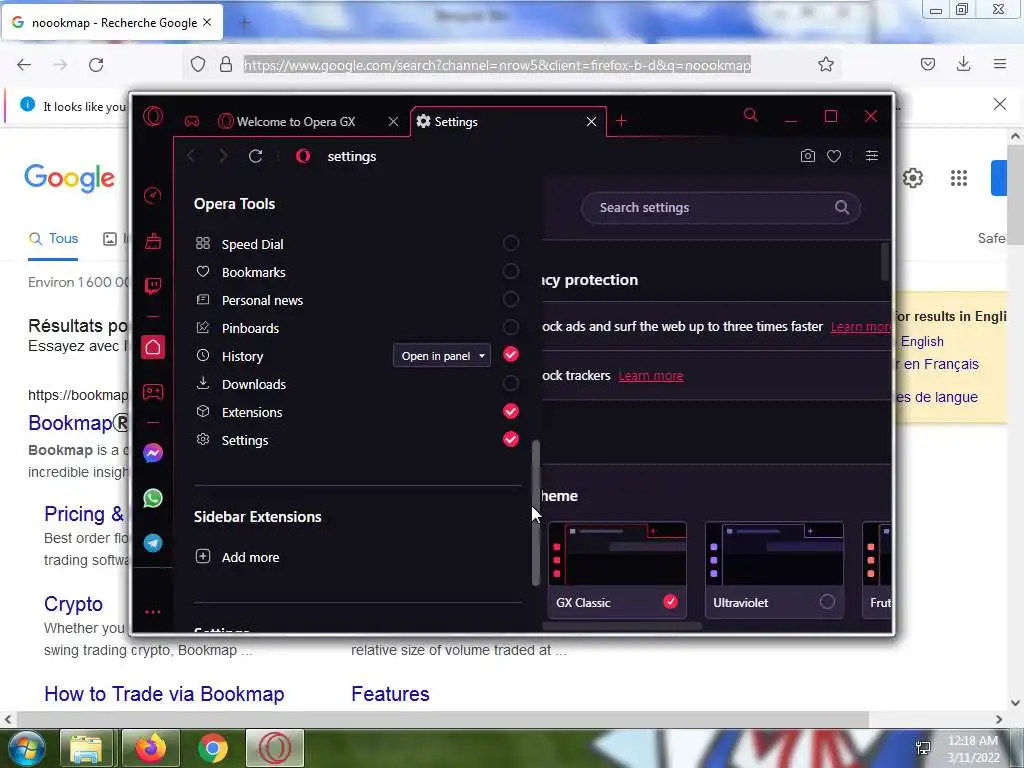Disable Extensions sidebar checkmark
1024x768 pixels.
point(511,411)
